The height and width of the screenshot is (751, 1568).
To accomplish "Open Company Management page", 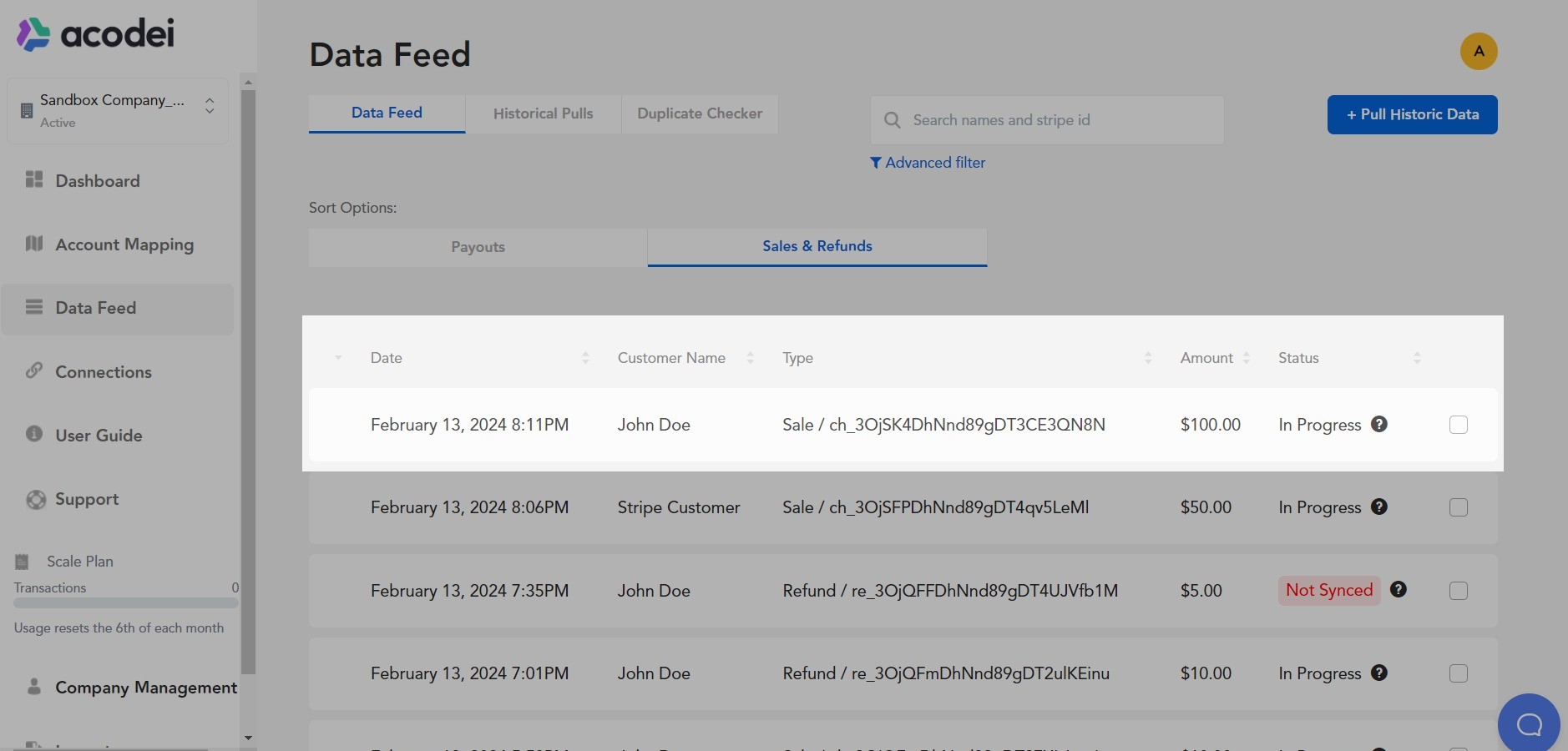I will pyautogui.click(x=146, y=688).
